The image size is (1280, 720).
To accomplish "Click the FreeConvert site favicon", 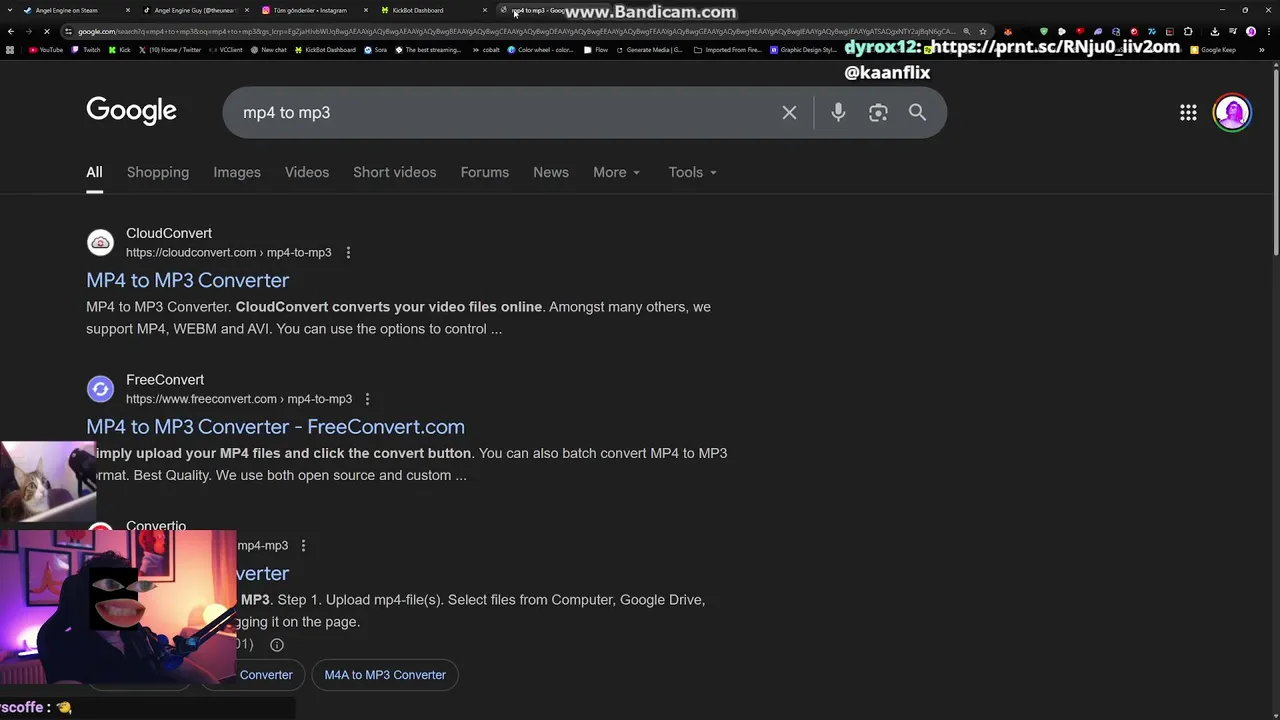I will pos(100,389).
